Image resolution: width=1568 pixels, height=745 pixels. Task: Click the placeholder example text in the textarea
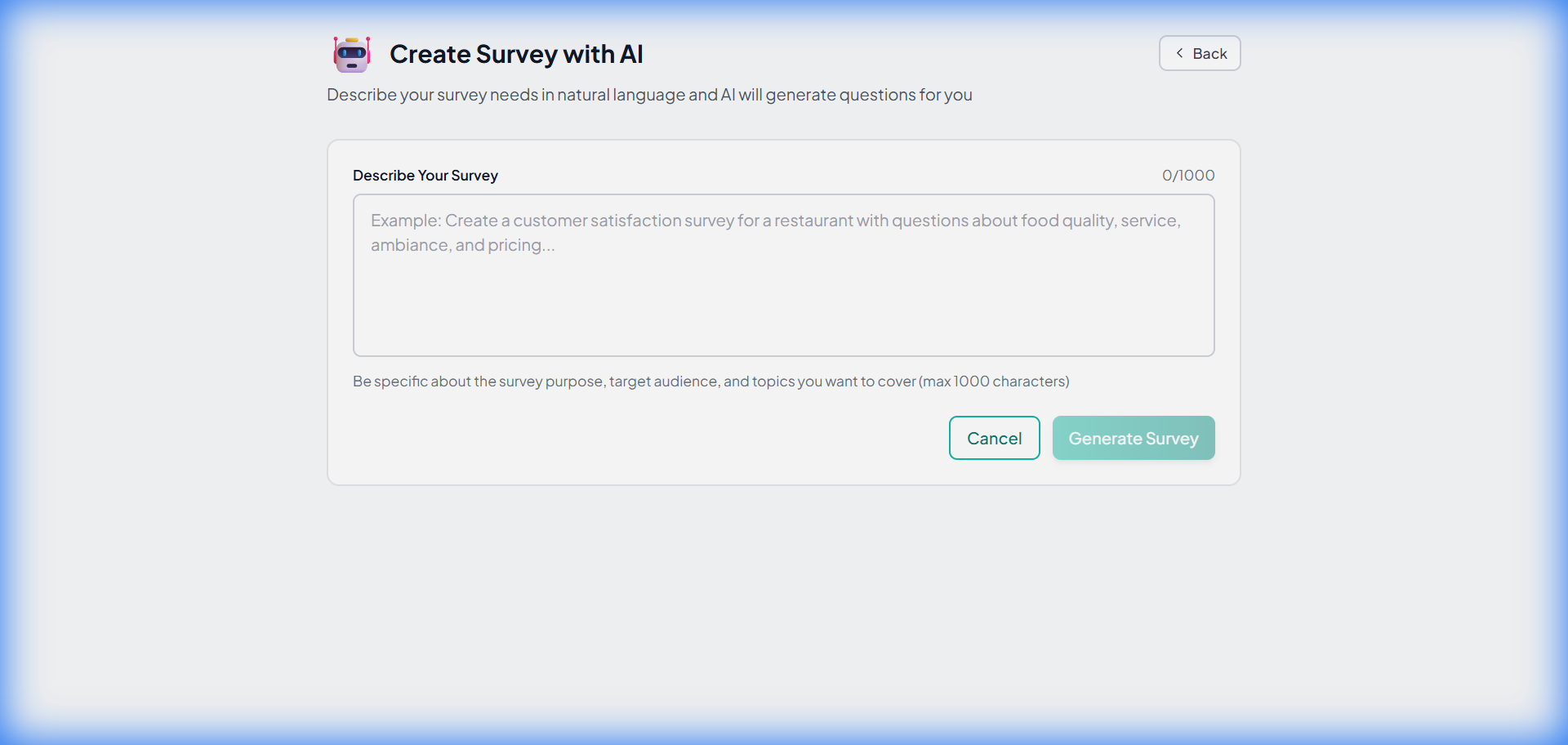pos(775,232)
